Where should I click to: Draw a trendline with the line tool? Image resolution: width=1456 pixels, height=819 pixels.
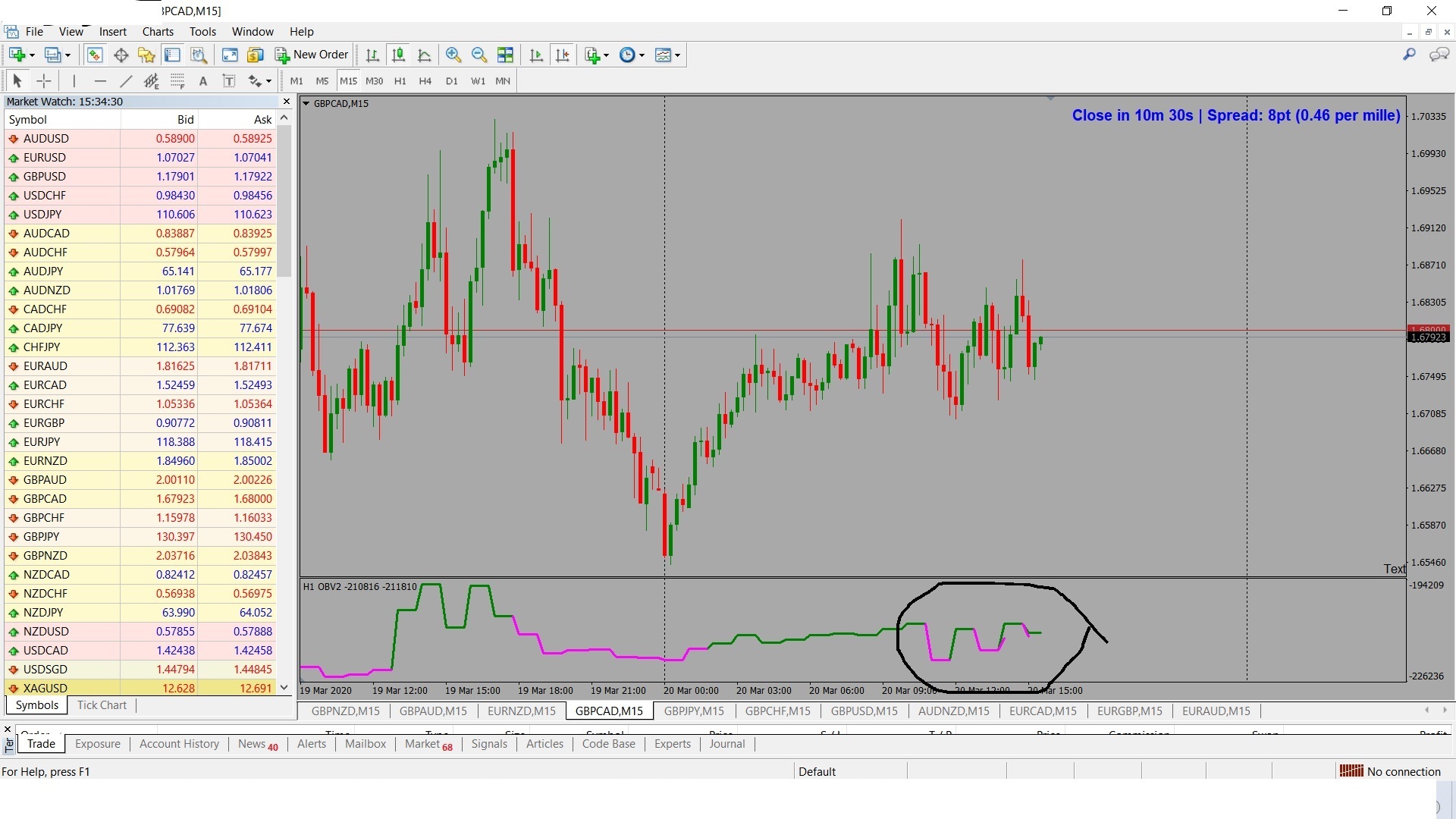pos(126,81)
